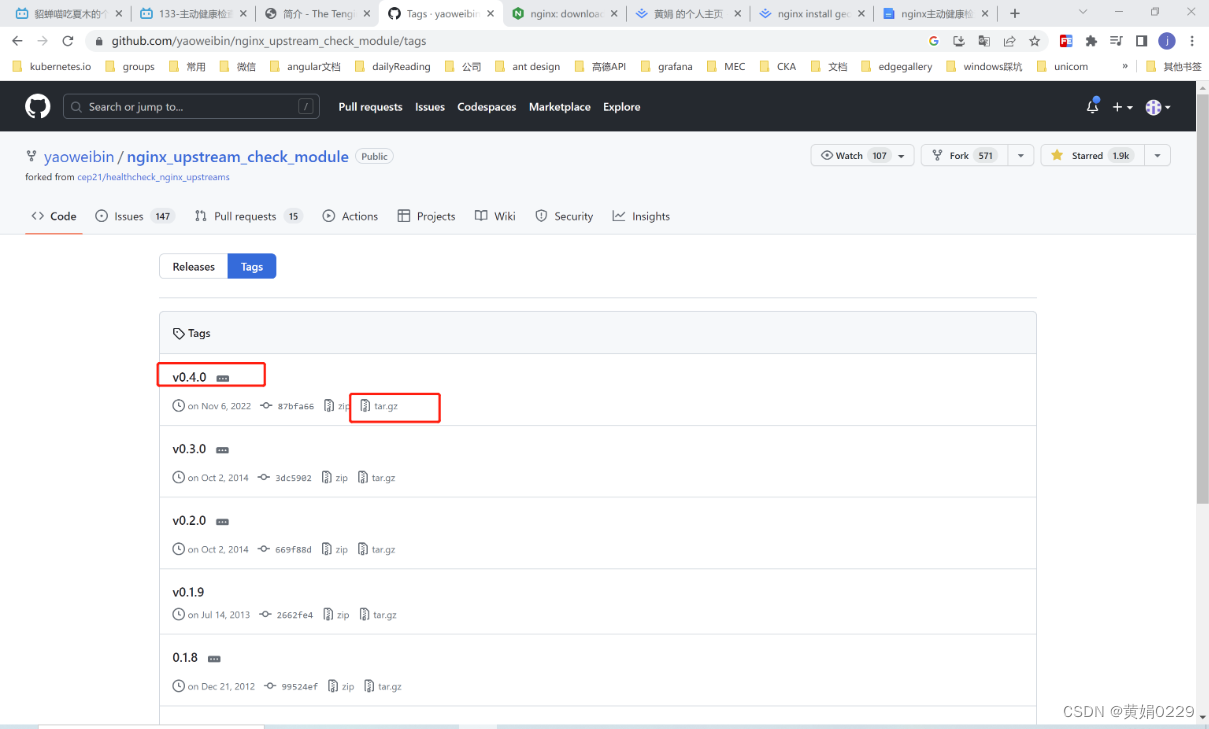
Task: Open forked-from cep21 repository link
Action: (153, 177)
